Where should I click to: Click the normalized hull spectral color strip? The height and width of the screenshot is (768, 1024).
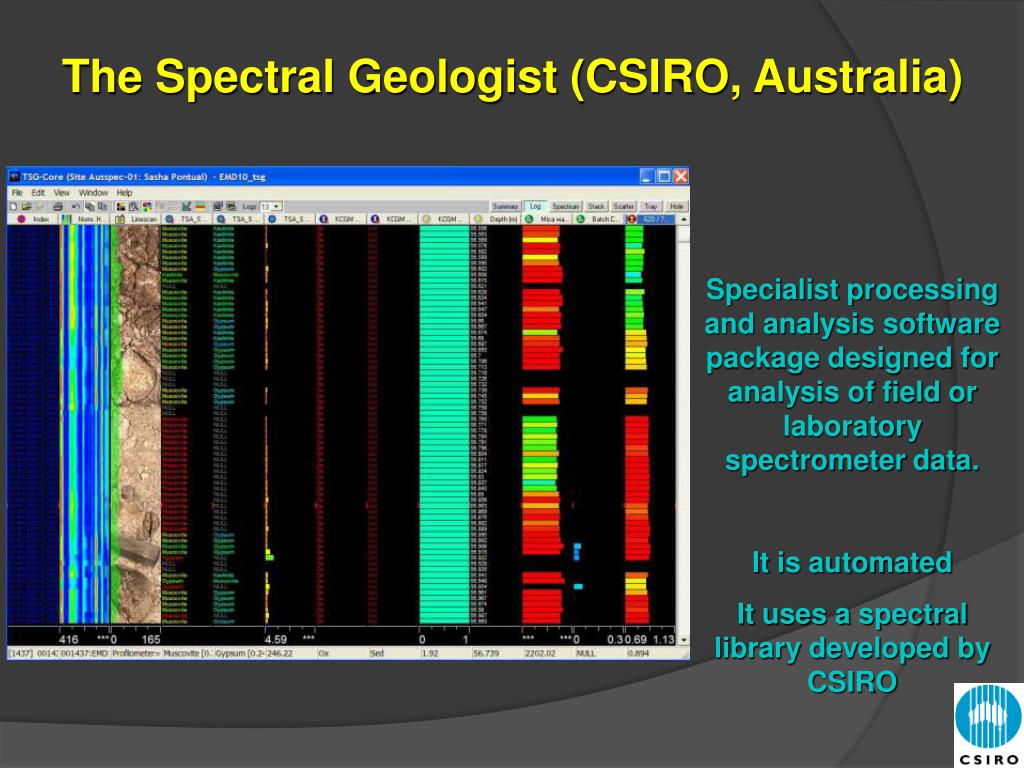pos(85,424)
